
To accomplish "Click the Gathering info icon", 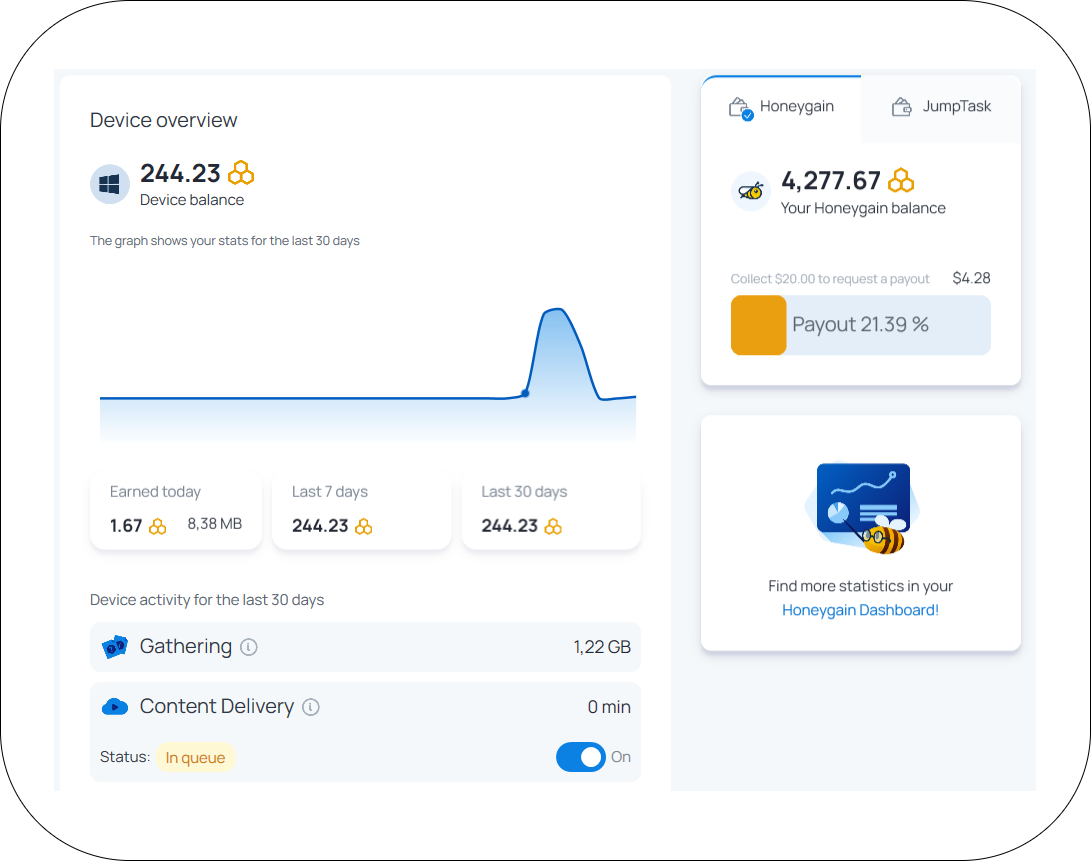I will [249, 647].
